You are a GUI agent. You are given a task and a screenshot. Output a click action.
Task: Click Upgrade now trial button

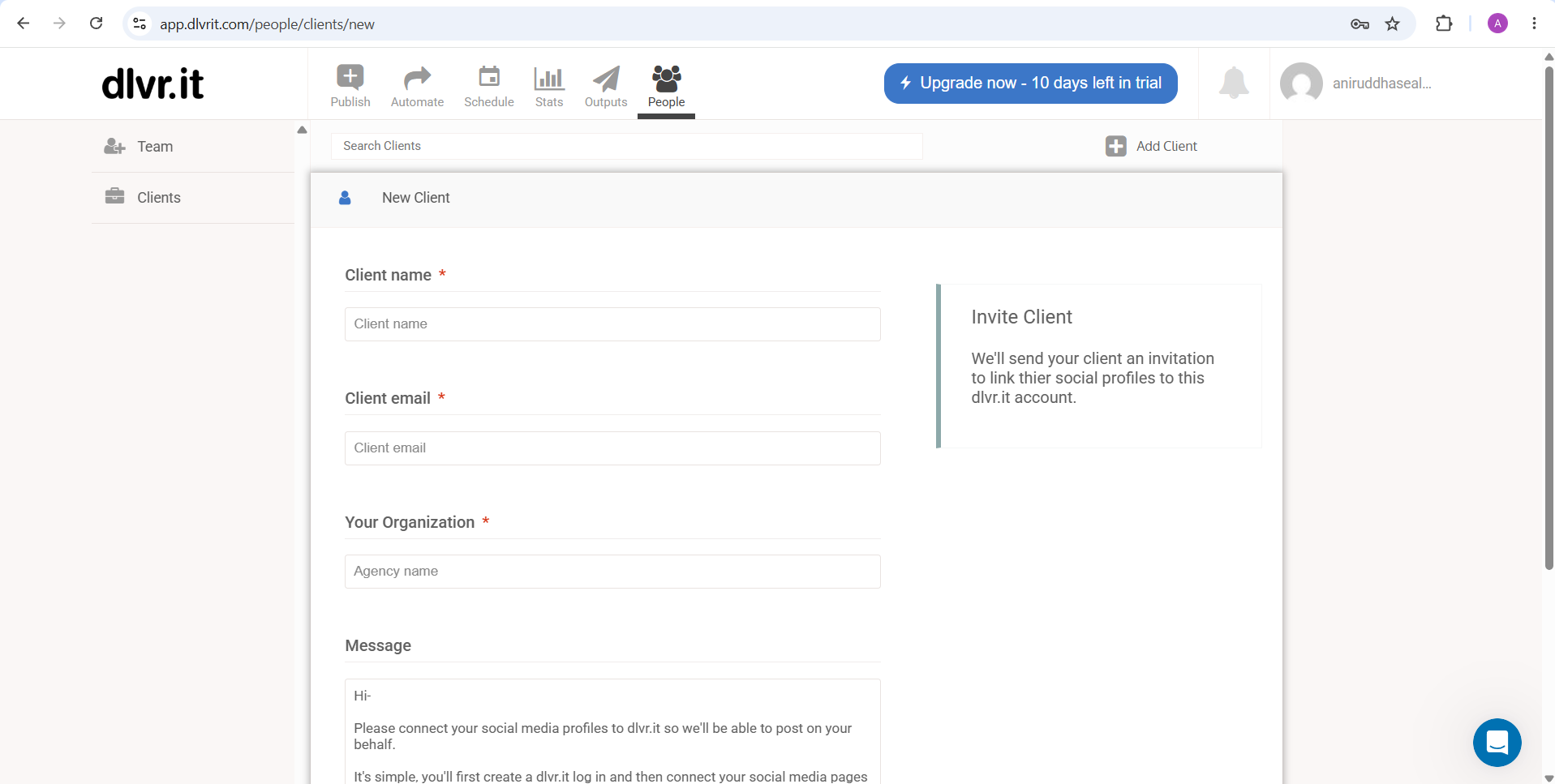point(1030,83)
